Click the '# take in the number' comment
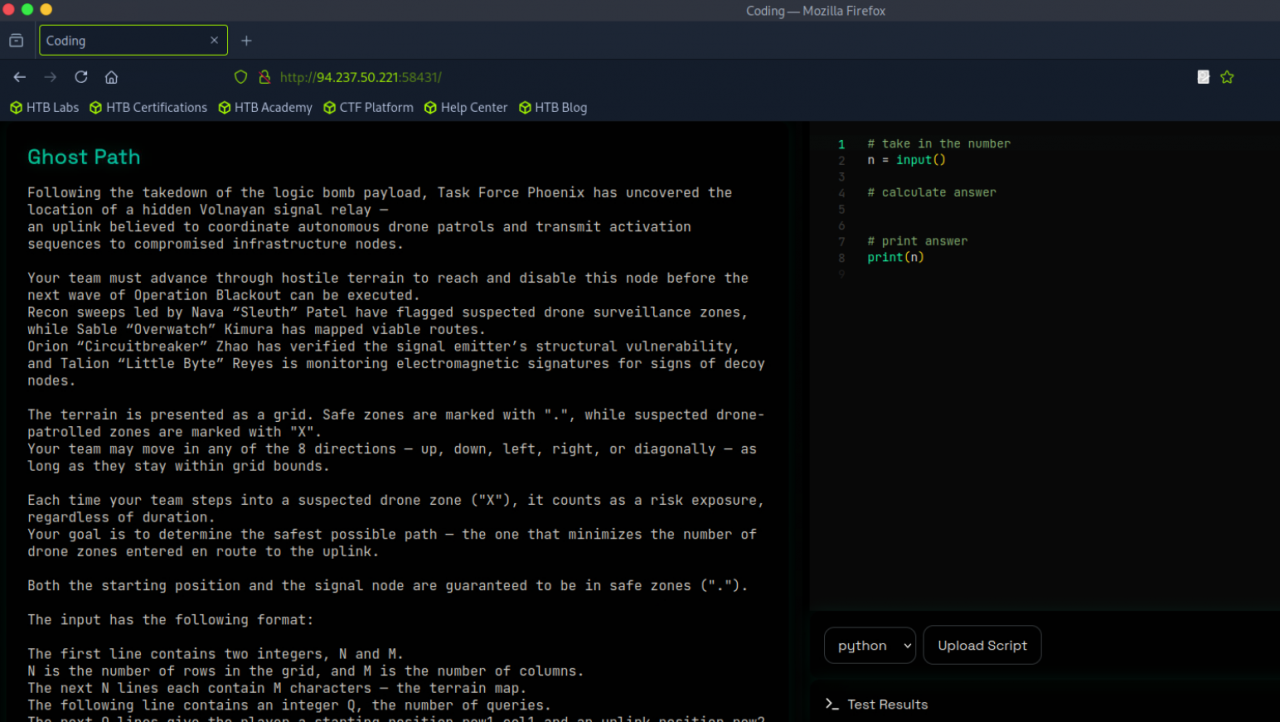The height and width of the screenshot is (722, 1280). click(939, 144)
